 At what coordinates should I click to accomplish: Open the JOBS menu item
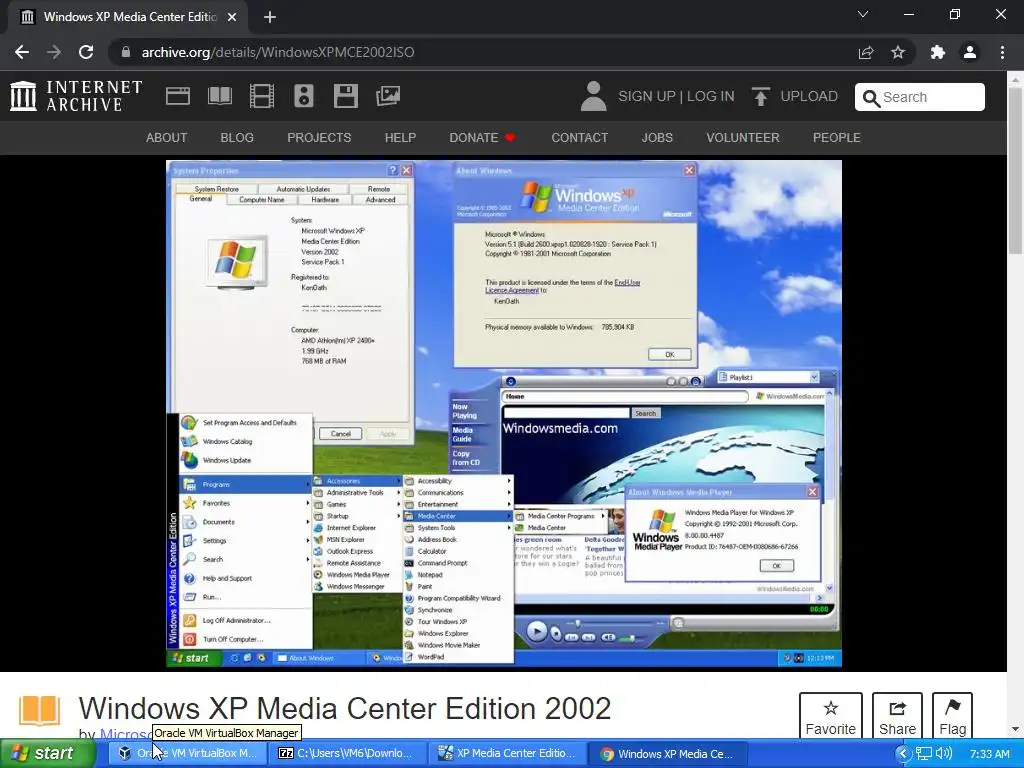(x=657, y=138)
